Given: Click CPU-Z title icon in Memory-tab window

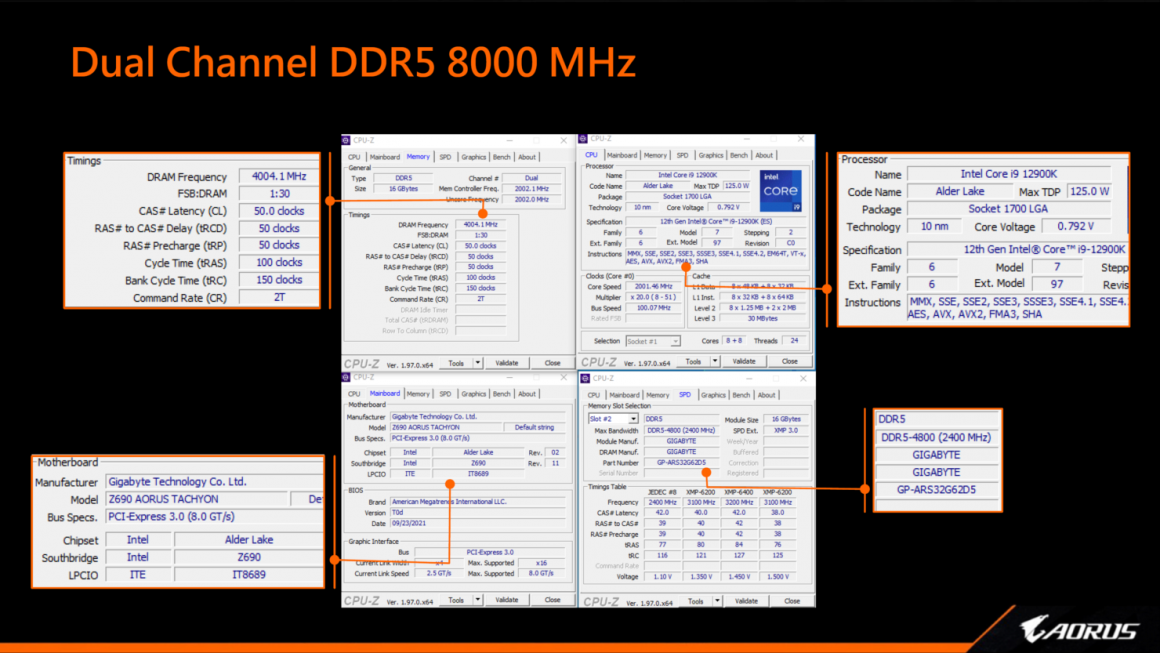Looking at the screenshot, I should [x=347, y=141].
